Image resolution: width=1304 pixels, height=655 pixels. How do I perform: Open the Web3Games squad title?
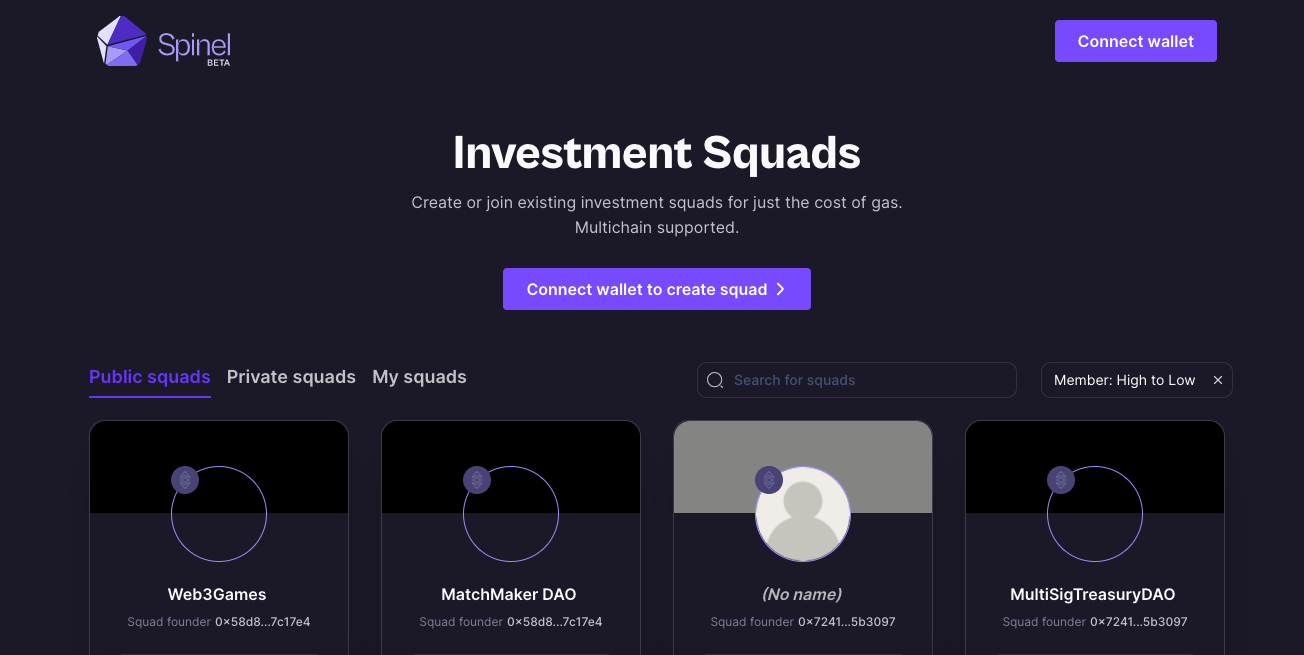pos(217,594)
